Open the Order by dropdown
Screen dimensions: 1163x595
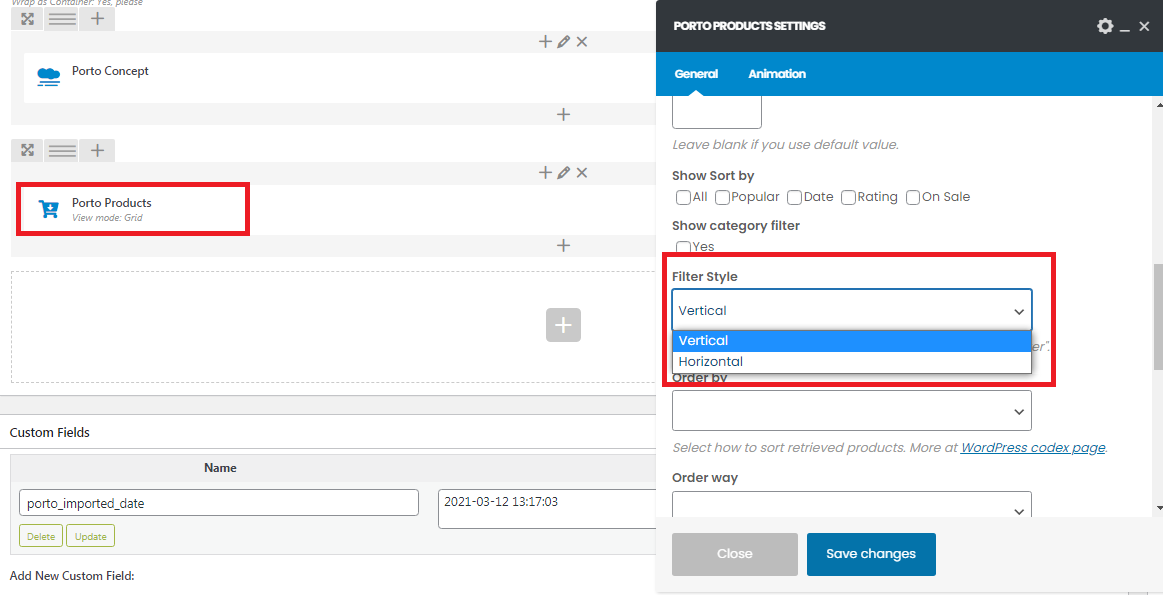851,410
